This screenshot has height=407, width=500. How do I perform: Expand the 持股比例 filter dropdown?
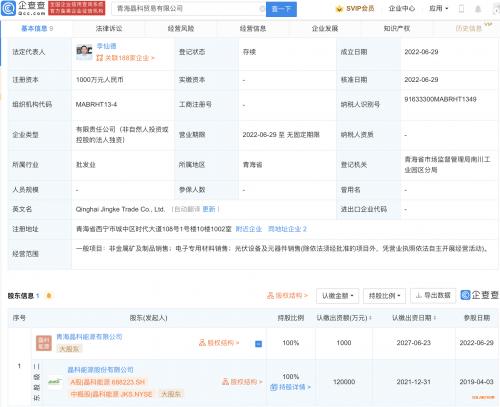click(384, 296)
